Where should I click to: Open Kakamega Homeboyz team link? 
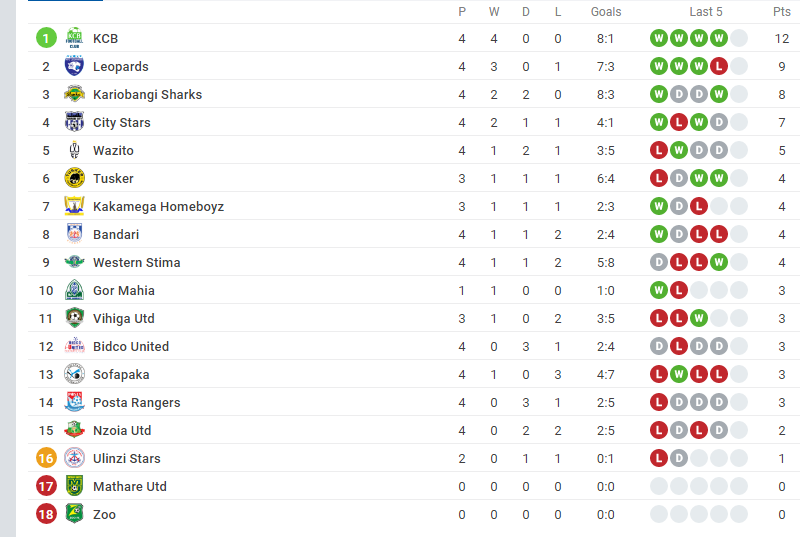coord(158,207)
